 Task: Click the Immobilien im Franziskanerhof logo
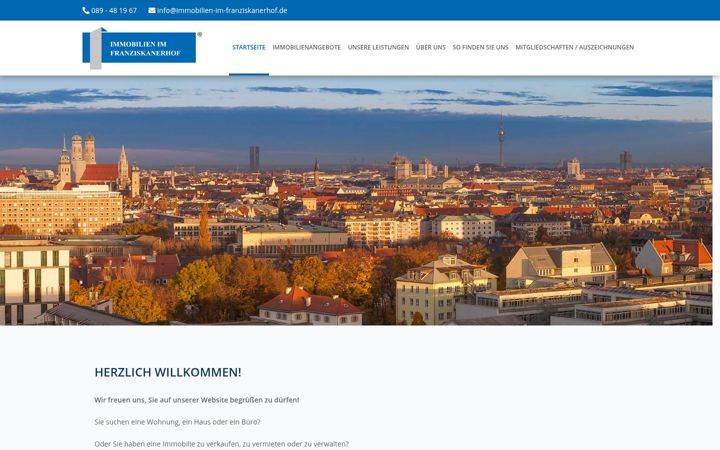[142, 48]
